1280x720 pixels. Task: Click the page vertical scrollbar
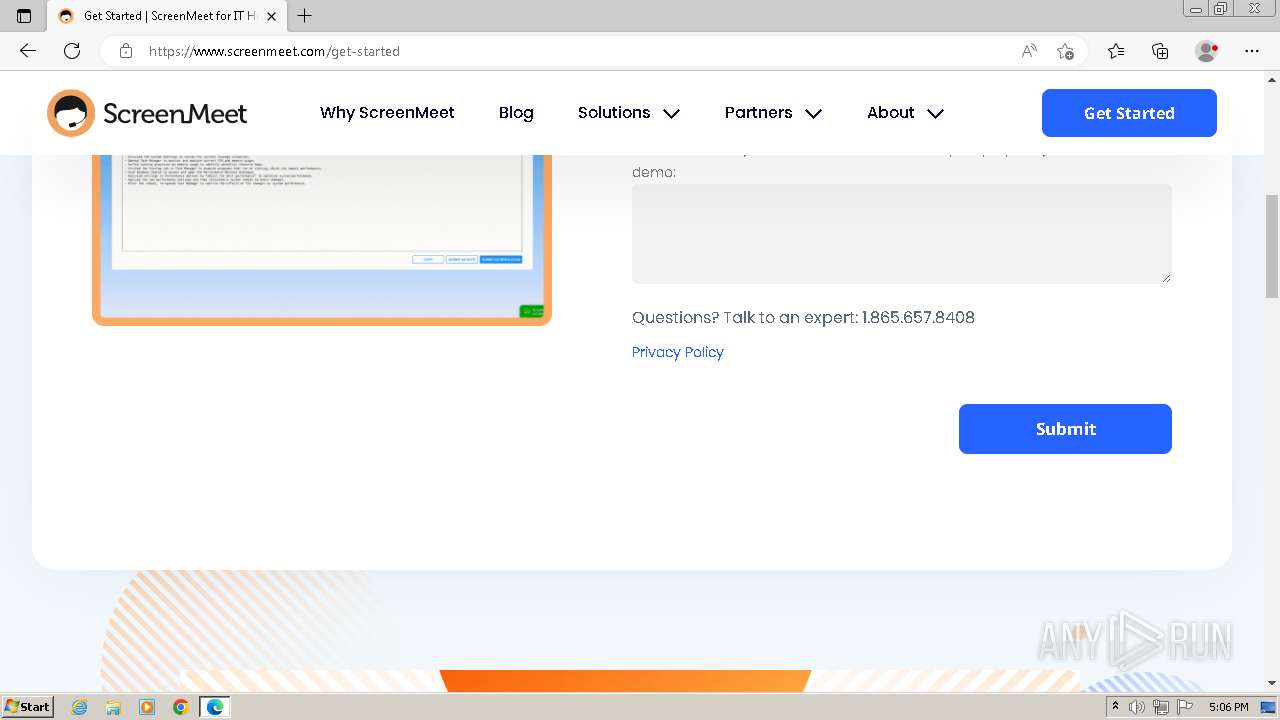click(x=1272, y=247)
